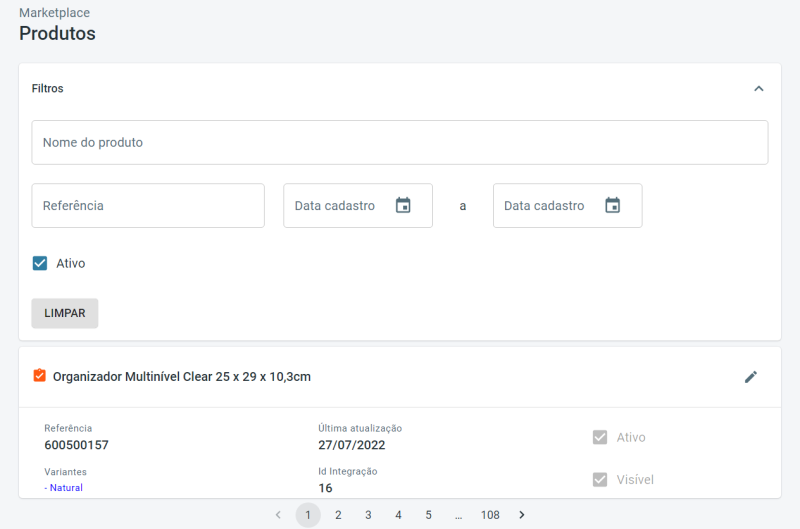Viewport: 800px width, 529px height.
Task: Toggle the product's Visível checkbox
Action: click(600, 479)
